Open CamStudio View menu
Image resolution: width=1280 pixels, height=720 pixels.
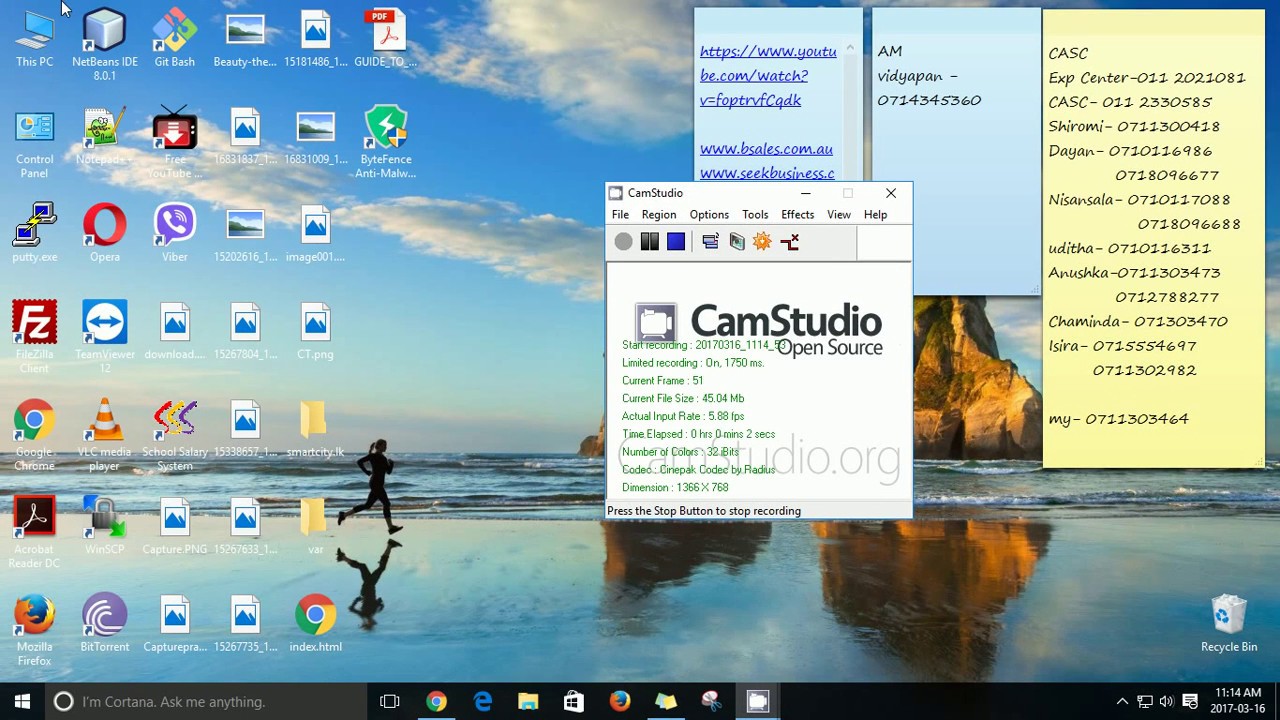pyautogui.click(x=839, y=215)
